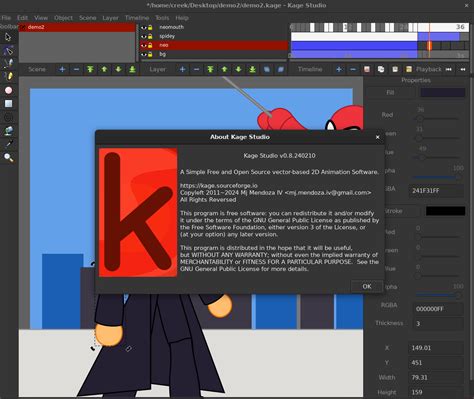This screenshot has width=474, height=399.
Task: Hide the spidey layer via eye icon
Action: (144, 36)
